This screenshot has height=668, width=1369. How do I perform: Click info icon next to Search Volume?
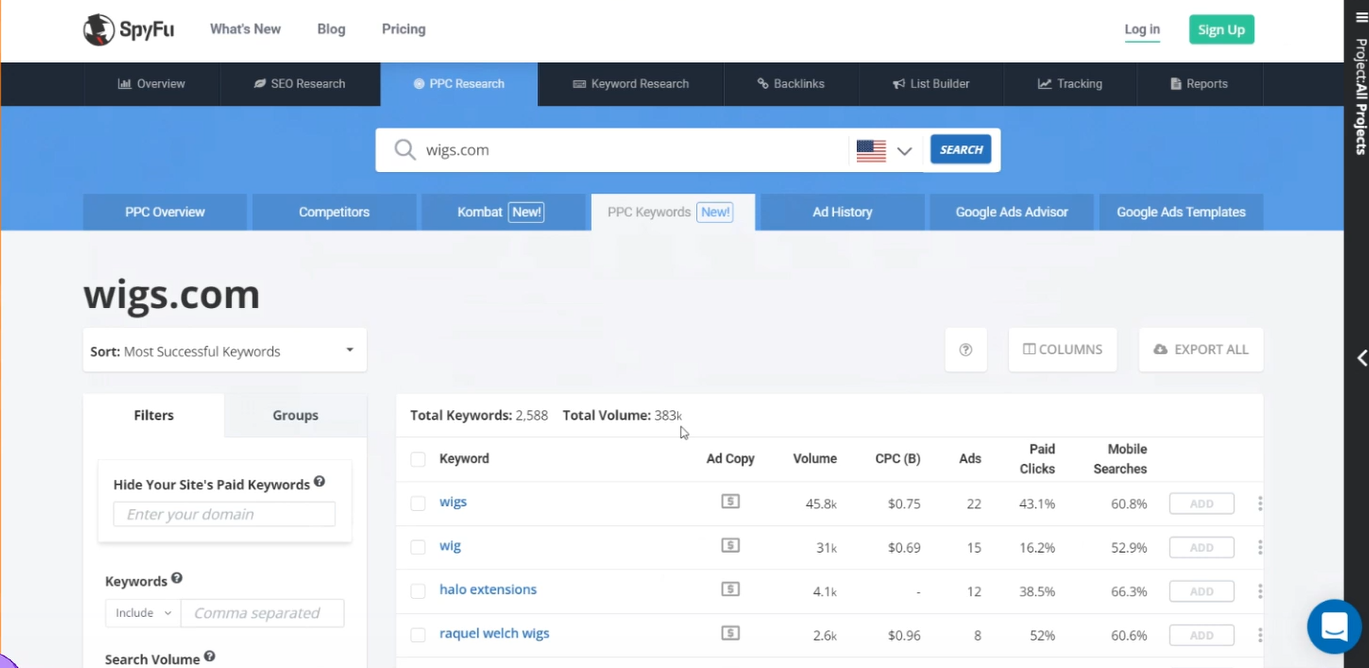210,657
